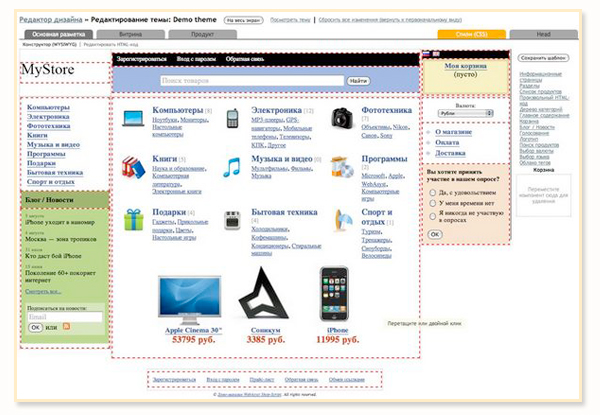Click the Сбросить все изменения link
The height and width of the screenshot is (415, 600).
click(x=390, y=20)
